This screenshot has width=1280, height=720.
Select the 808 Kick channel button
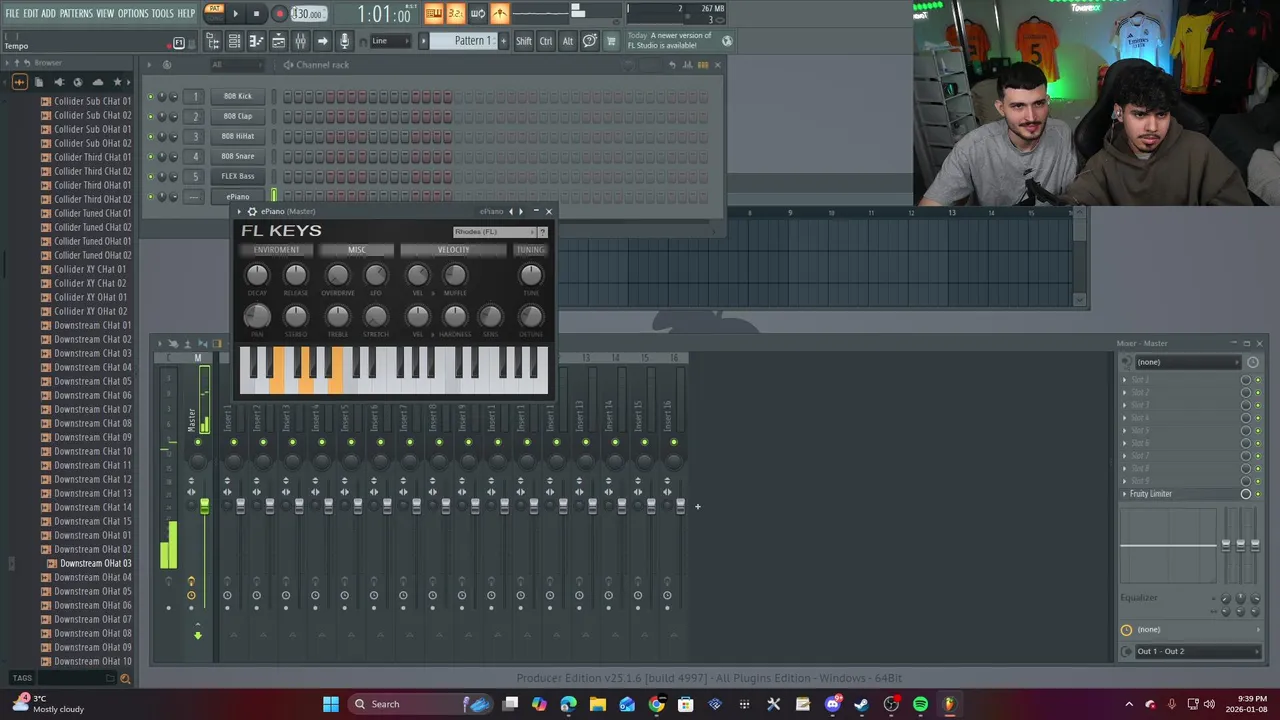click(237, 96)
